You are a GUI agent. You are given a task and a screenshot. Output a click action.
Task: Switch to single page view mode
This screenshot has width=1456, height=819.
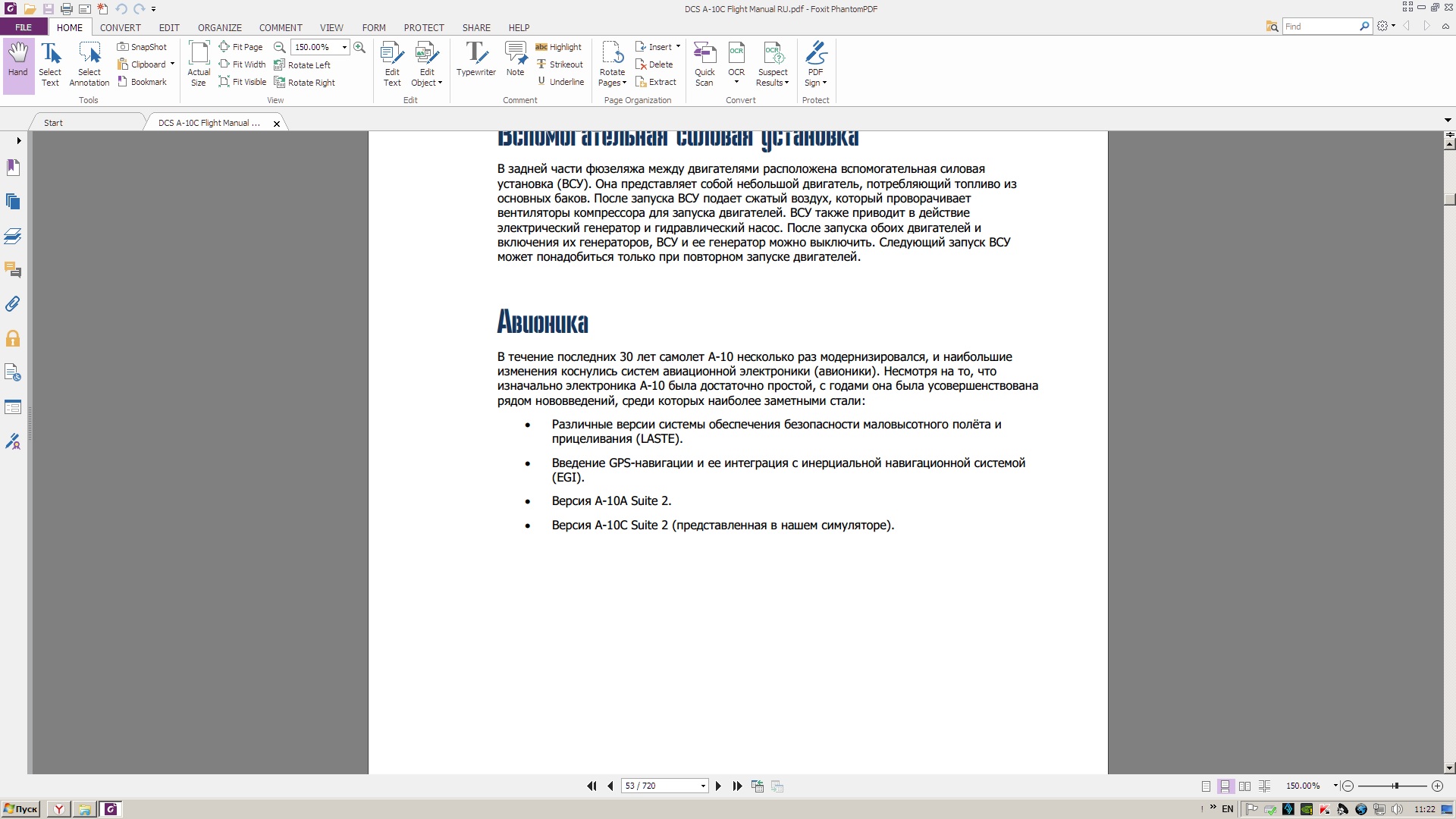coord(1206,786)
